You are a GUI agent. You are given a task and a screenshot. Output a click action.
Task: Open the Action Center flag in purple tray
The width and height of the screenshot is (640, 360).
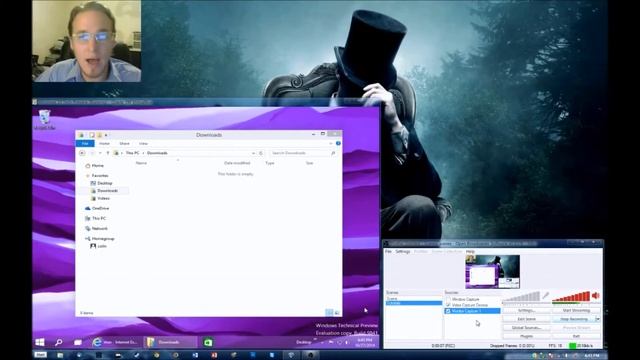pos(331,342)
